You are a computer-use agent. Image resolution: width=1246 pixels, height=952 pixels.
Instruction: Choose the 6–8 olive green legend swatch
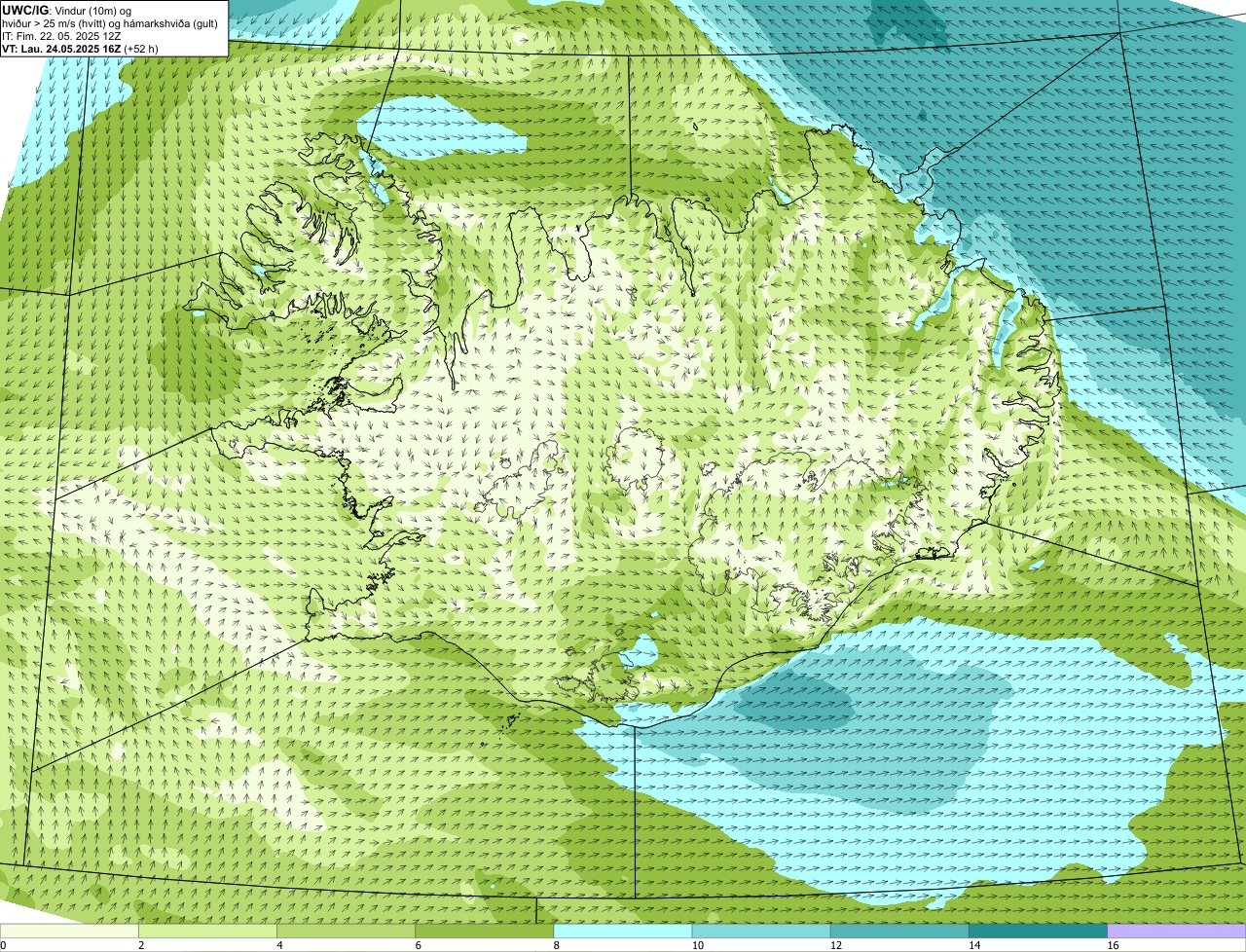(485, 932)
